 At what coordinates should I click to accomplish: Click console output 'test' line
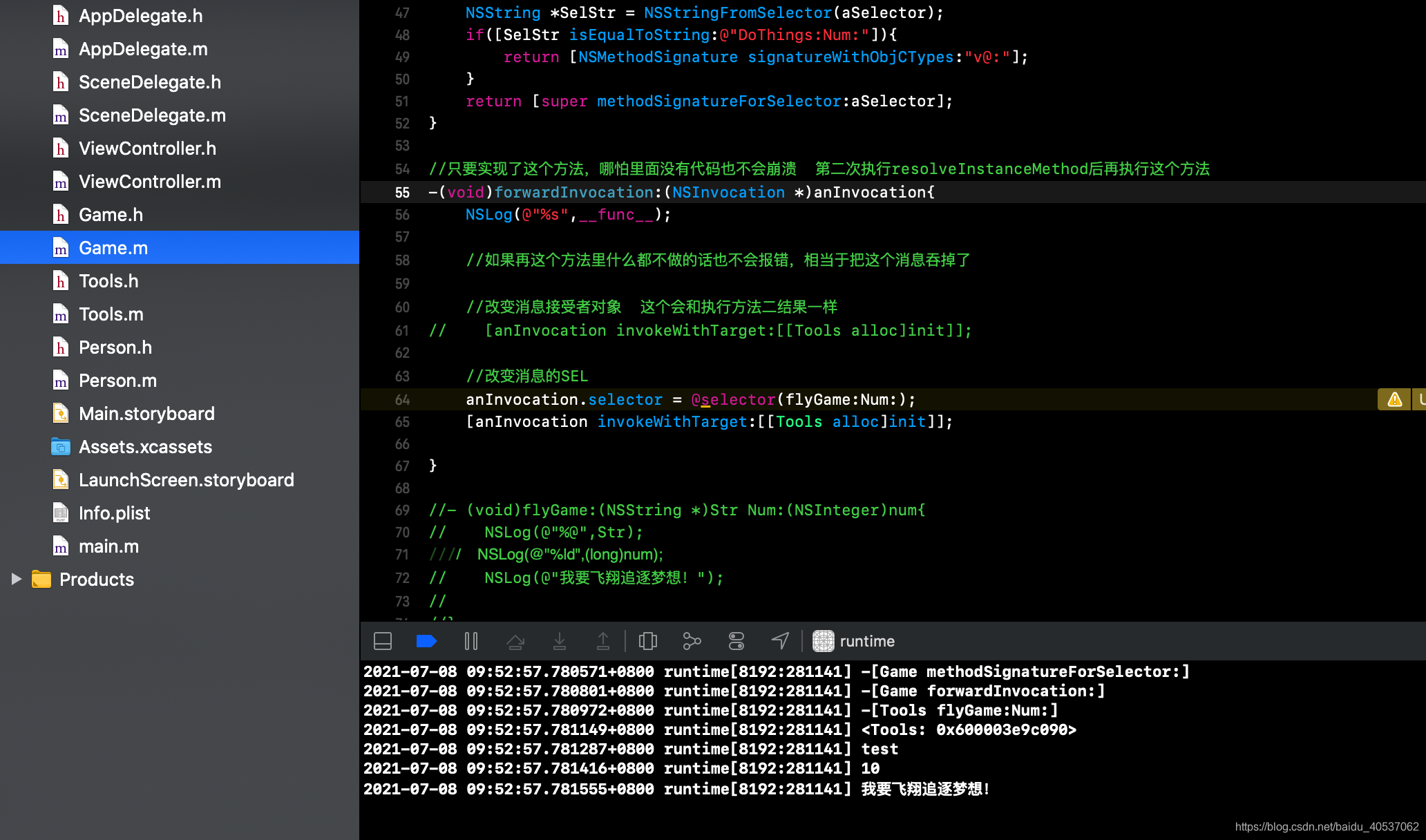(x=880, y=749)
